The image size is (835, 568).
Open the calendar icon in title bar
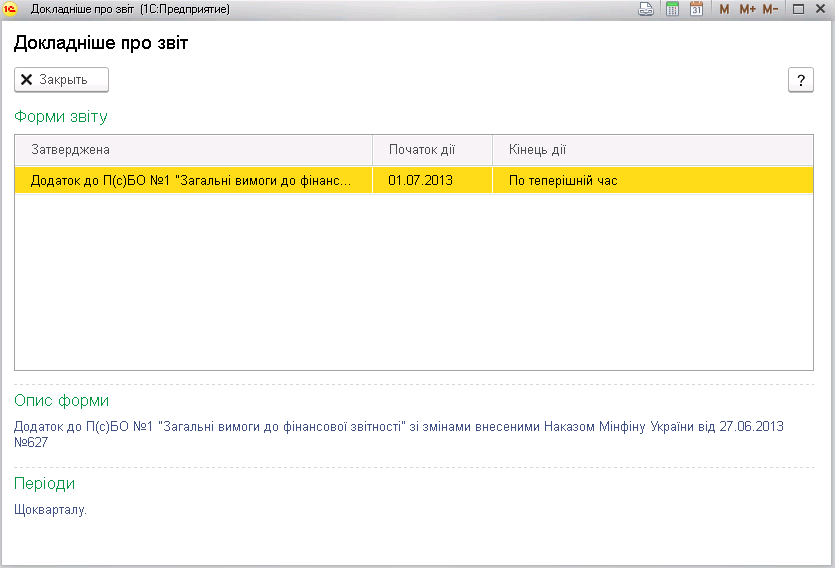[696, 9]
